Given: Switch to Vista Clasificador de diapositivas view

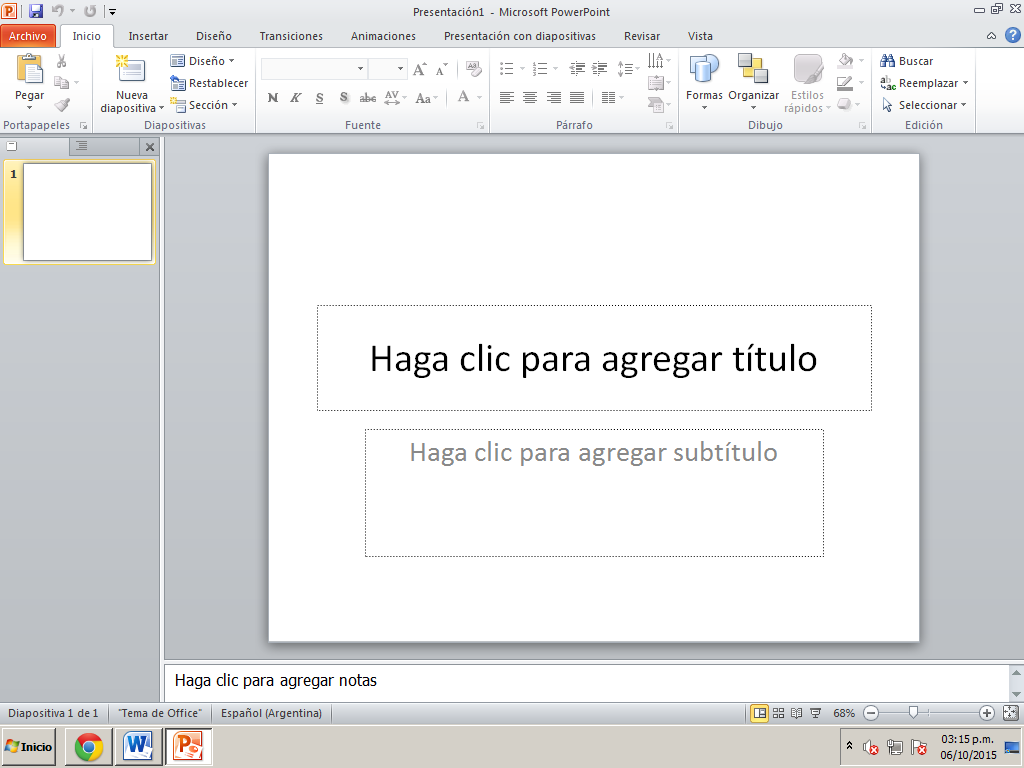Looking at the screenshot, I should (x=776, y=713).
